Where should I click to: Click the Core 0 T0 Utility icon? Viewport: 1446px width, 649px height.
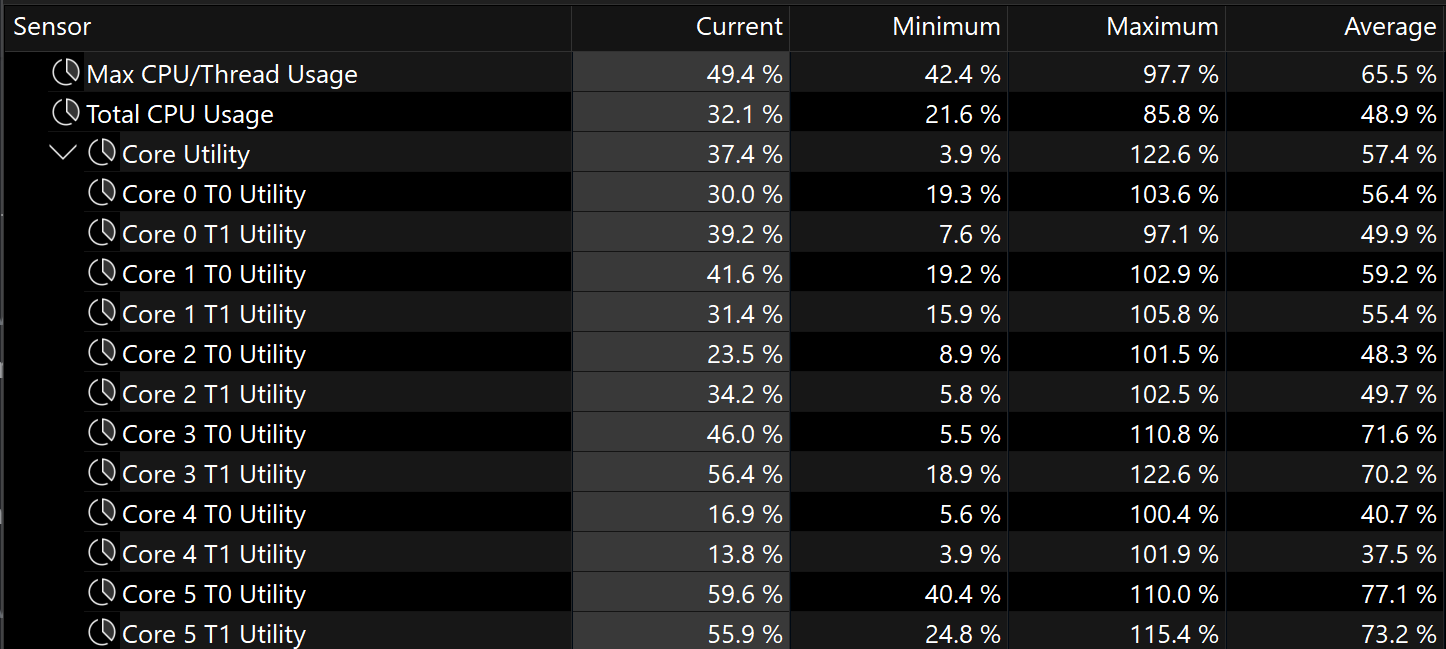(x=102, y=193)
